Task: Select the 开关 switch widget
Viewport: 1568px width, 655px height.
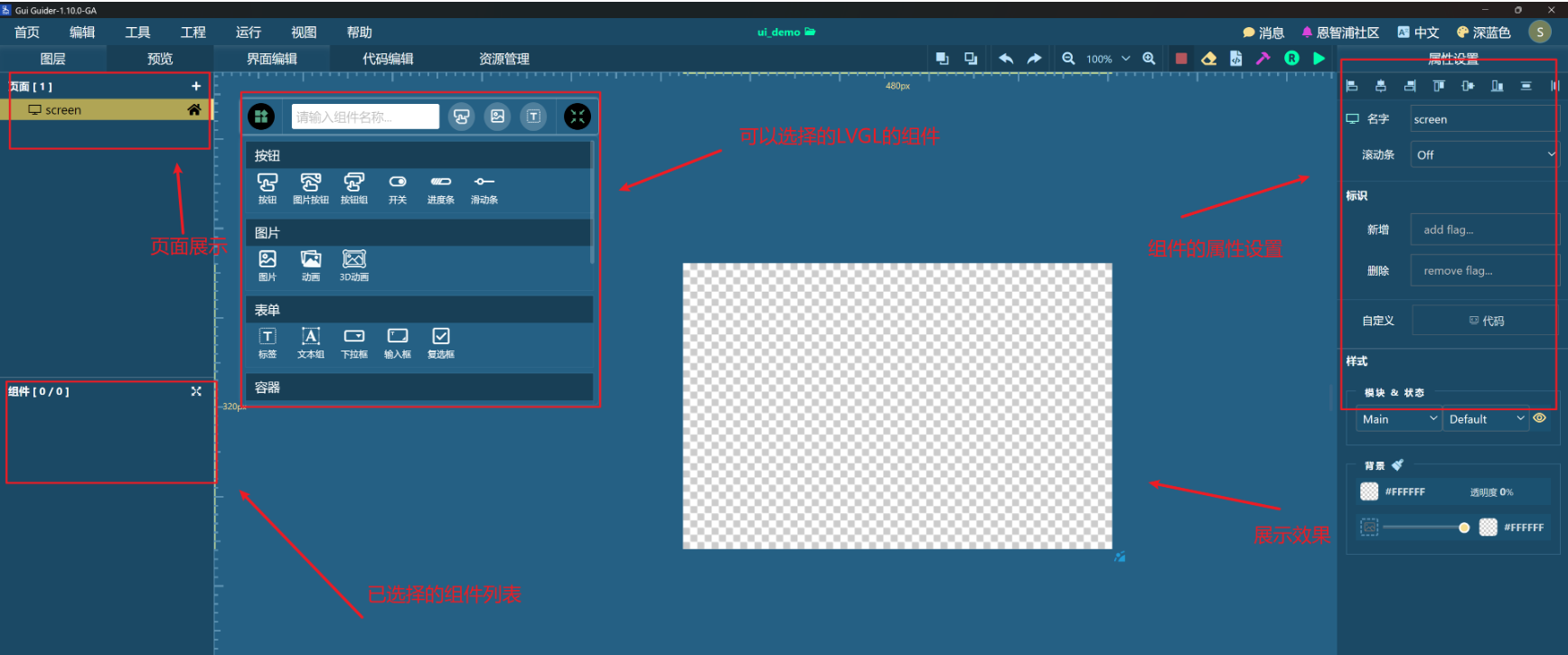Action: point(397,188)
